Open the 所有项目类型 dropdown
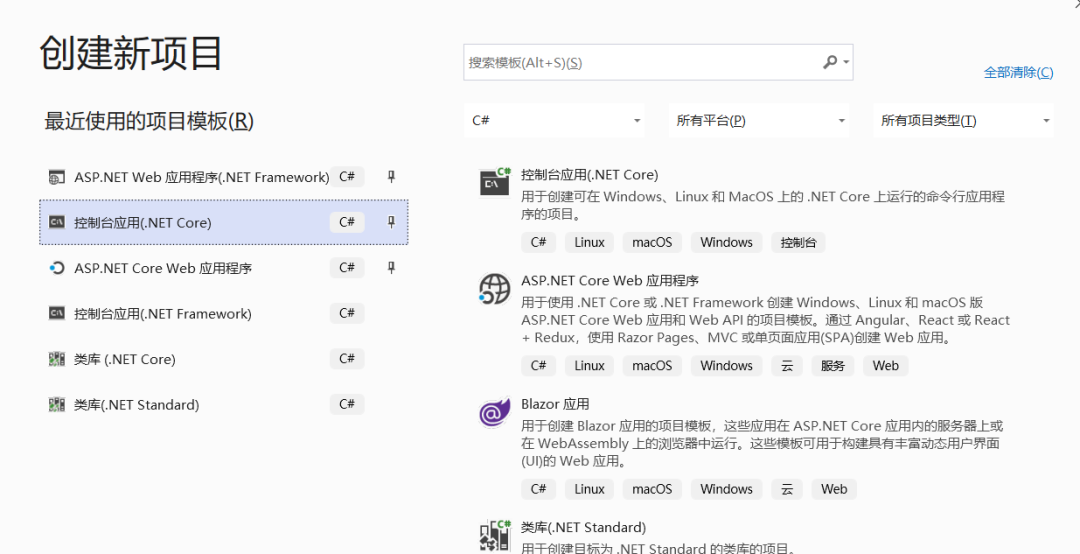The width and height of the screenshot is (1080, 554). click(x=964, y=121)
